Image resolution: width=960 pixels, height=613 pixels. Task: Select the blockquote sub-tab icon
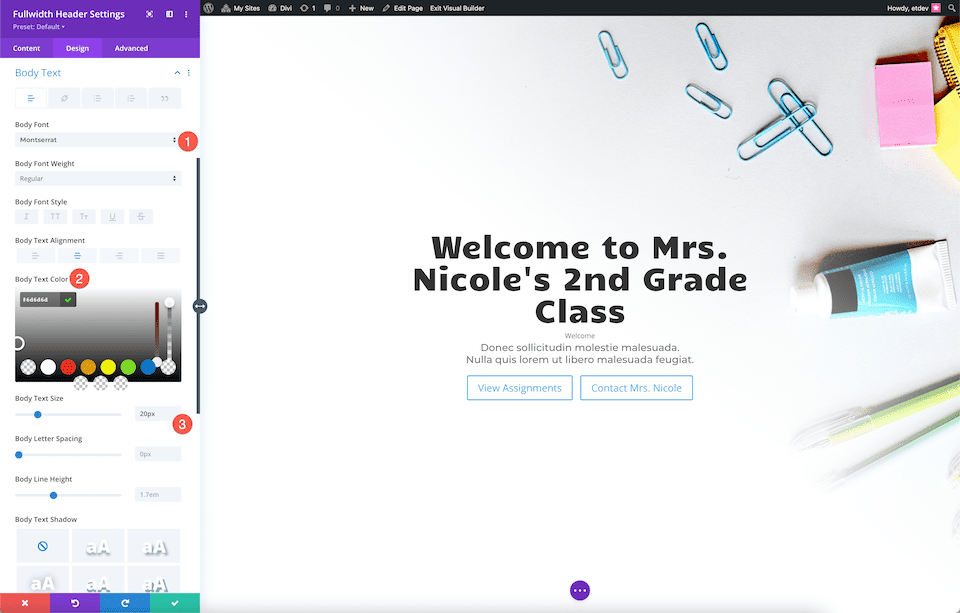click(x=165, y=98)
